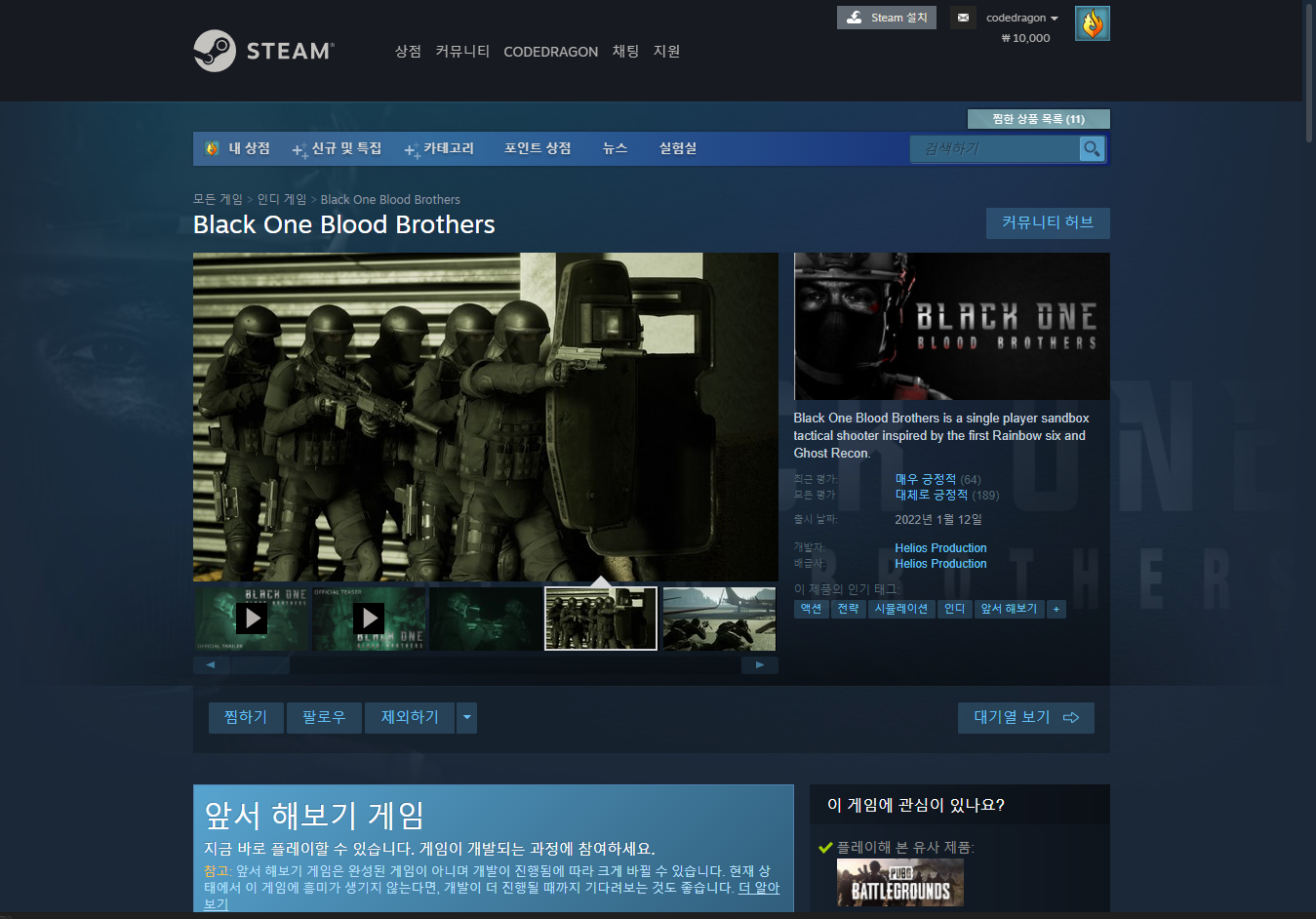Expand the dropdown next to 제외하기
The image size is (1316, 919).
pos(467,717)
